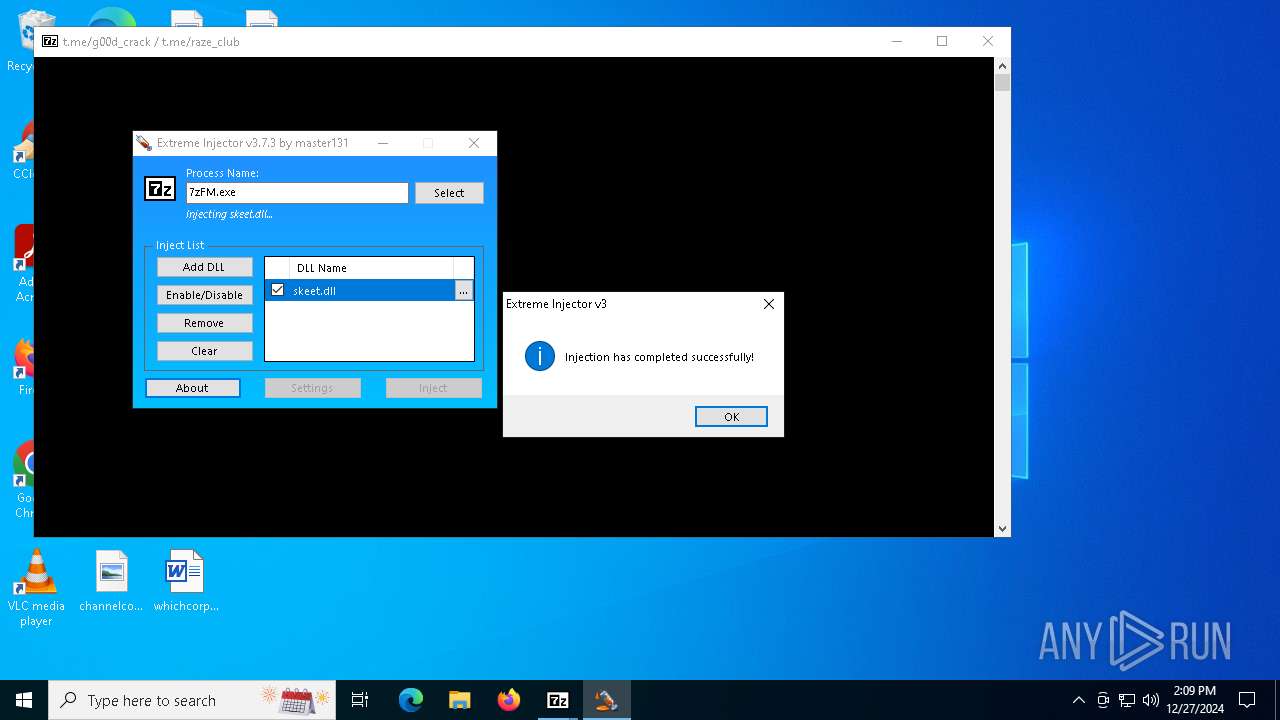Select VLC media player desktop icon
Viewport: 1280px width, 720px height.
coord(36,588)
